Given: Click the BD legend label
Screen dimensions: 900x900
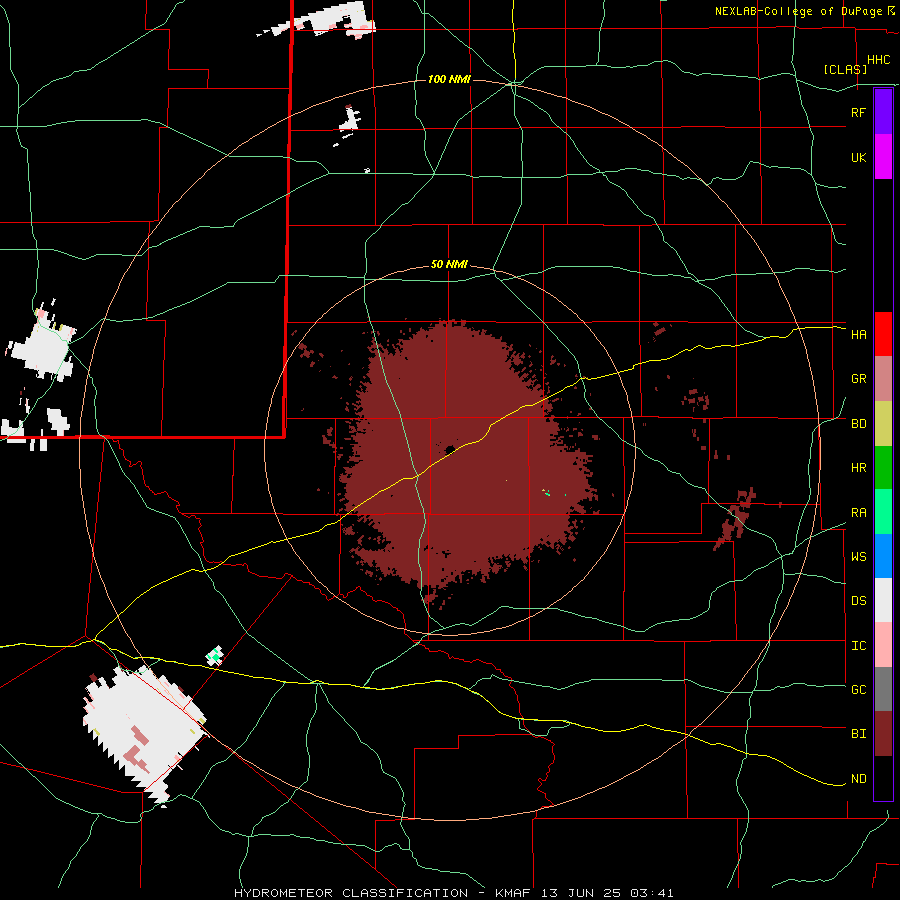Looking at the screenshot, I should tap(858, 424).
